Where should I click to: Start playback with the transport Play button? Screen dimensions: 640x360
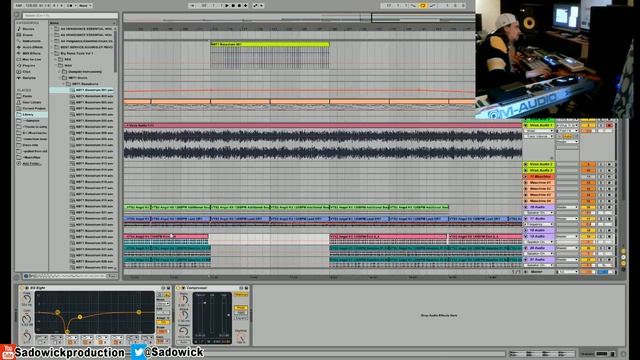click(227, 6)
